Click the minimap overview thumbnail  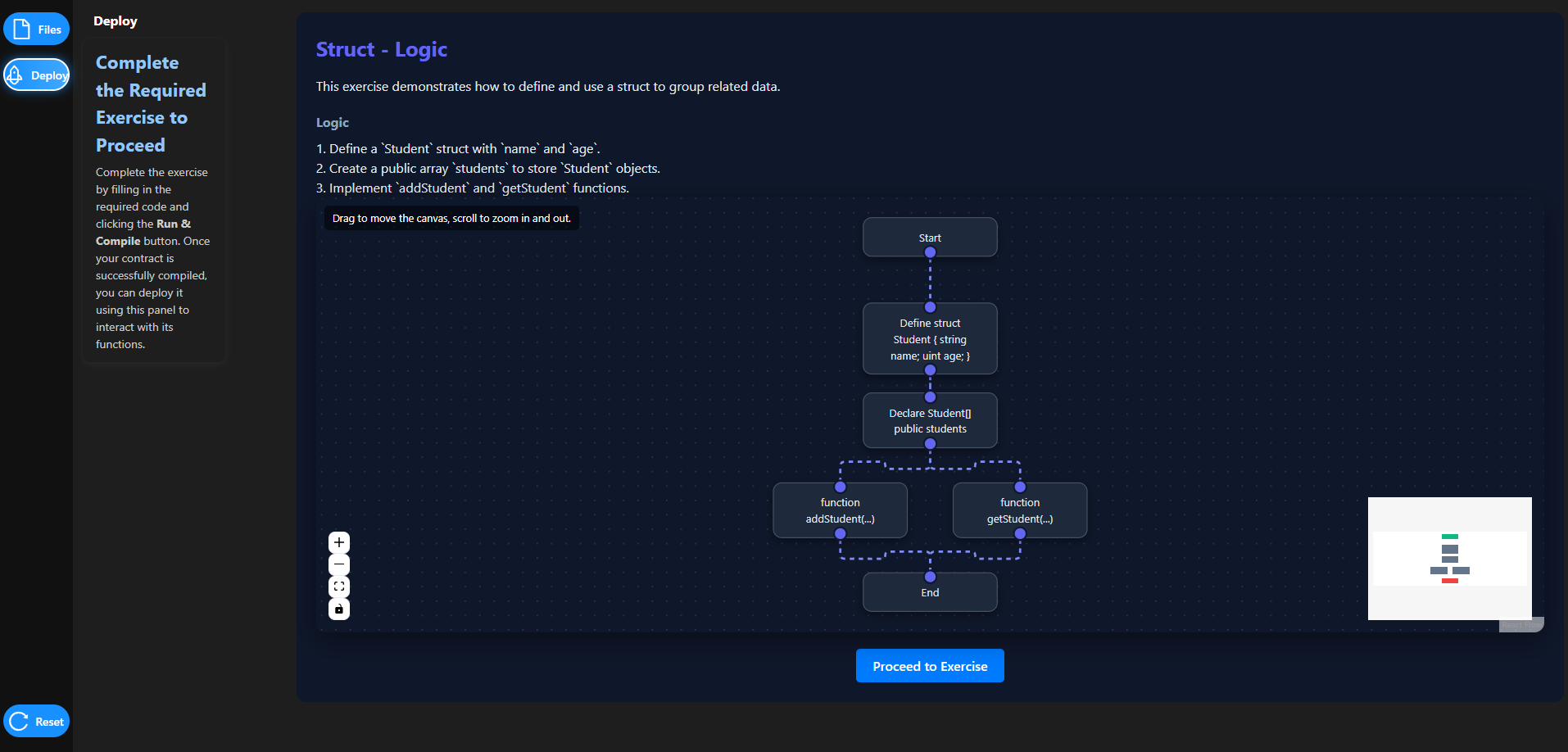click(x=1449, y=559)
